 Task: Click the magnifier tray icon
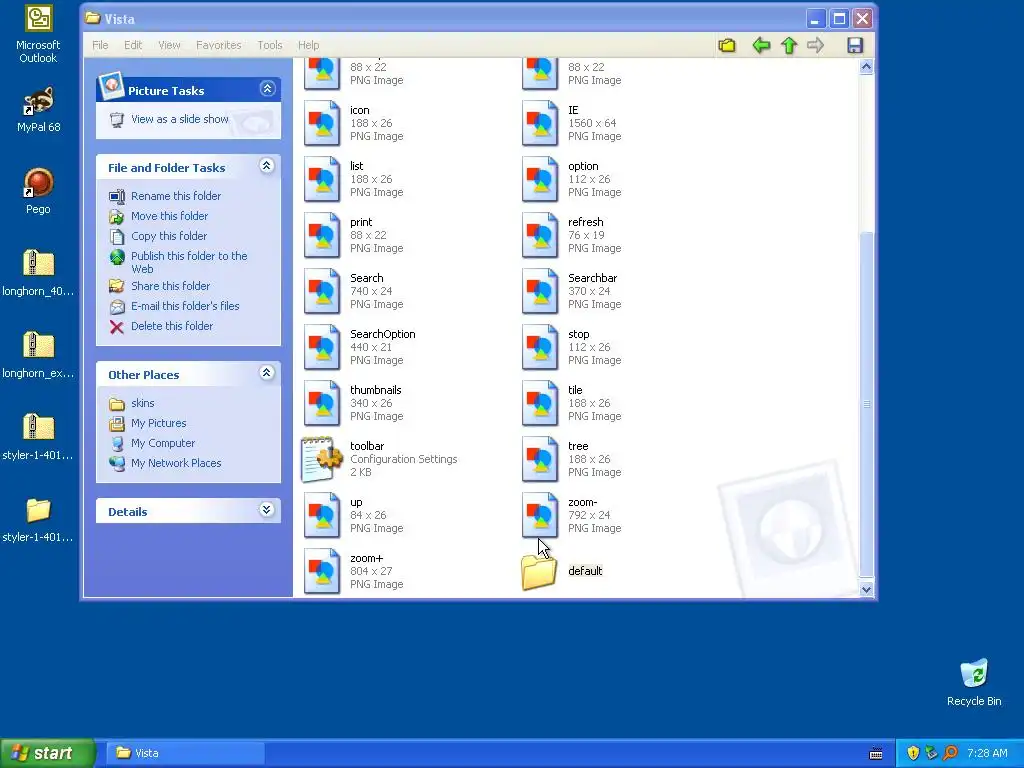[950, 753]
